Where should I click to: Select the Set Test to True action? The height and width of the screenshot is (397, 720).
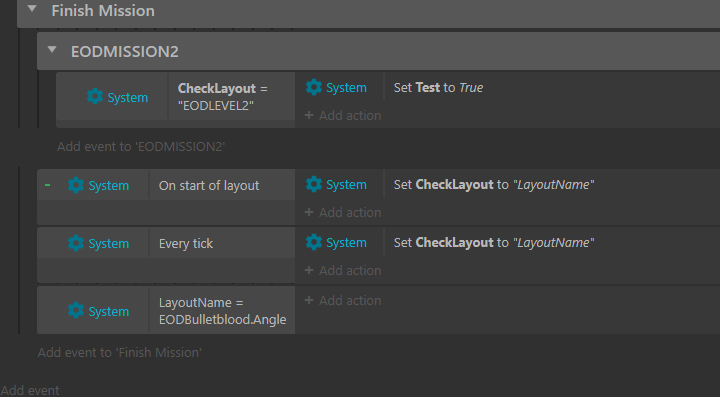[x=438, y=87]
